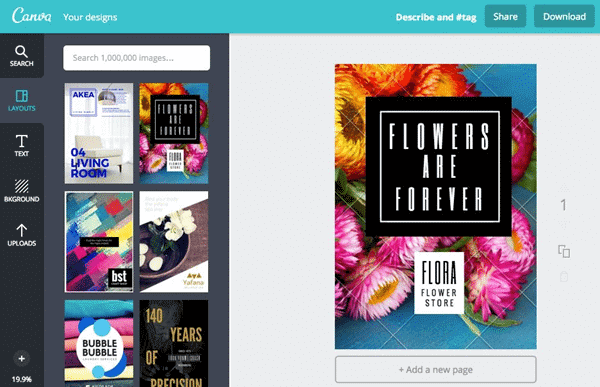
Task: Click Add a new page button
Action: [x=435, y=369]
